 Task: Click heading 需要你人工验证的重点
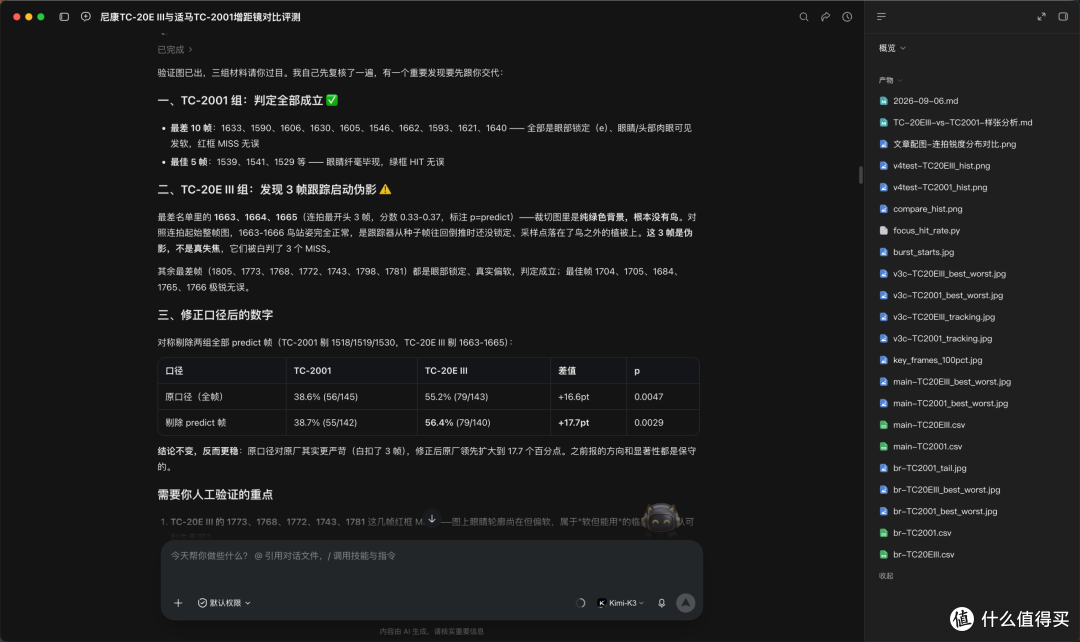(x=215, y=495)
